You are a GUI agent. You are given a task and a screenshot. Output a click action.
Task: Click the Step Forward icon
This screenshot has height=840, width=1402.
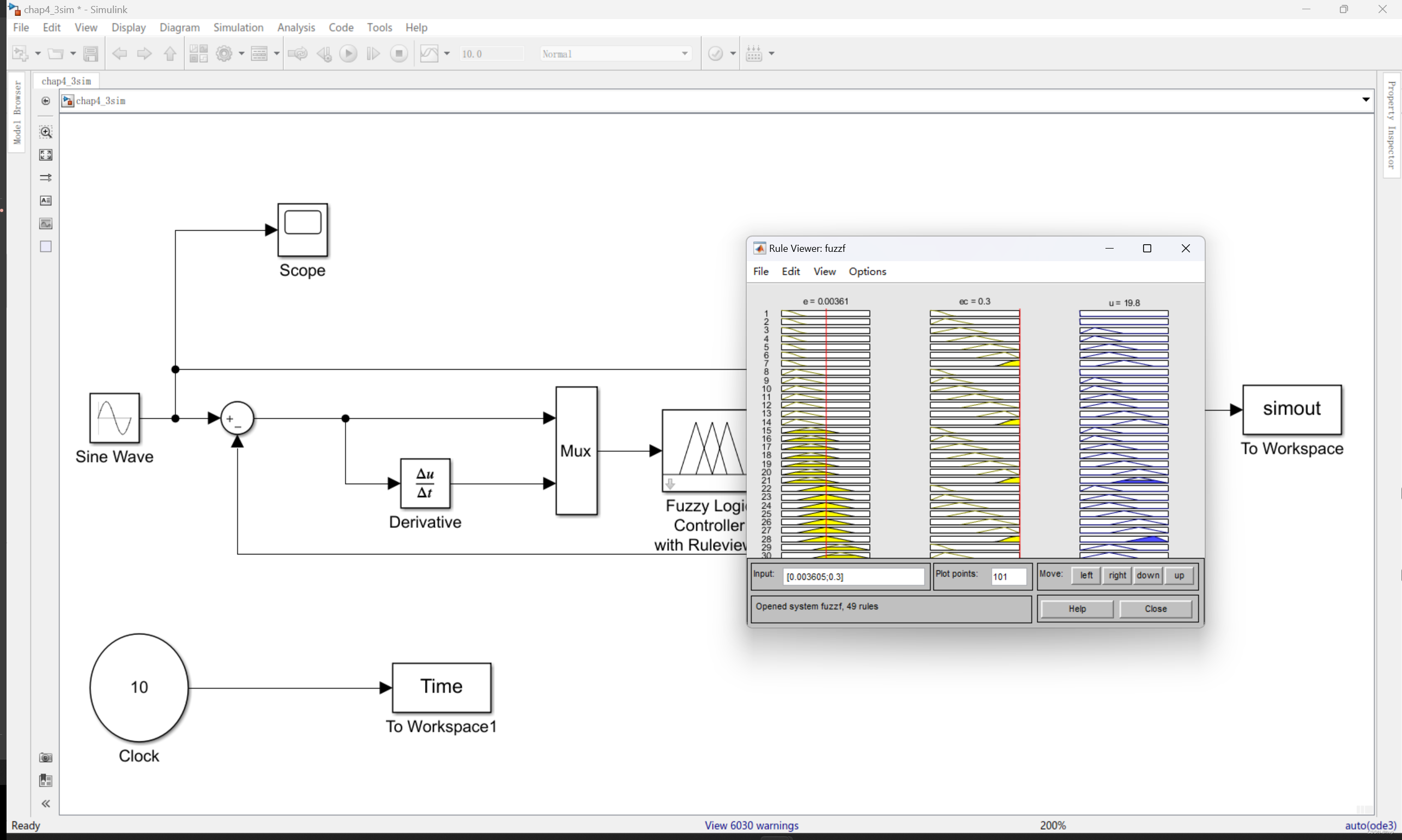(x=373, y=54)
